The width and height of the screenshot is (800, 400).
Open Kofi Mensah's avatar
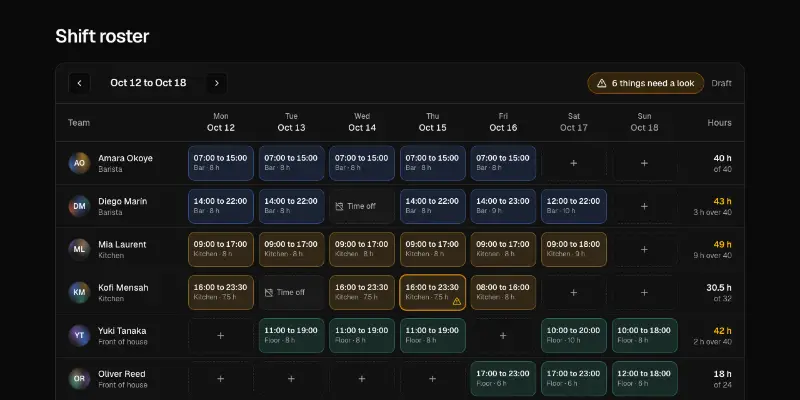[x=79, y=292]
